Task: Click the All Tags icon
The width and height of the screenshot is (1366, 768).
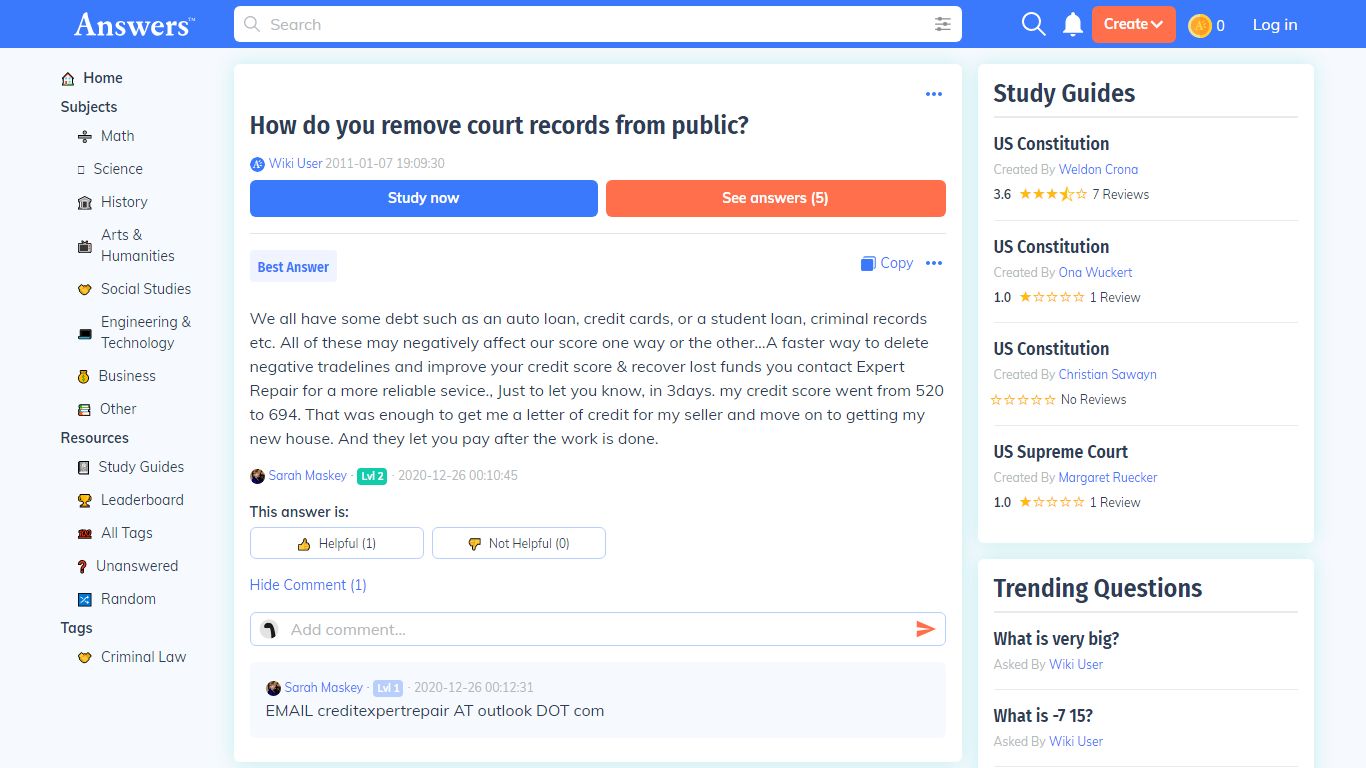Action: (x=85, y=534)
